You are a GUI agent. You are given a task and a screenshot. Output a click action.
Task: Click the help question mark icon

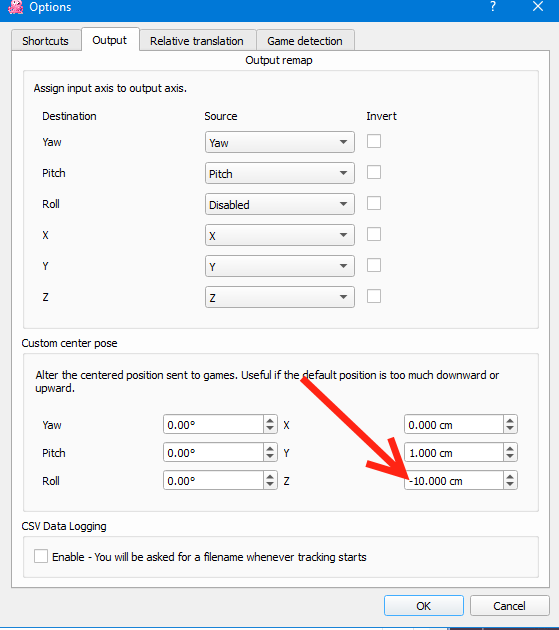click(x=493, y=6)
